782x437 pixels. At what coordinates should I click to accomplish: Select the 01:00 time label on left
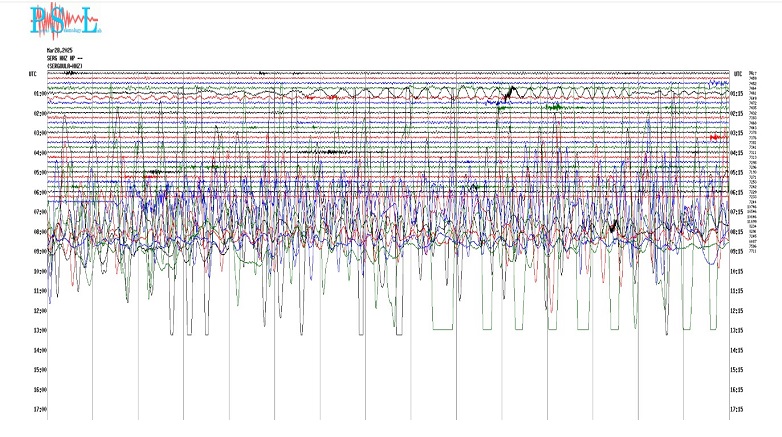[x=40, y=94]
